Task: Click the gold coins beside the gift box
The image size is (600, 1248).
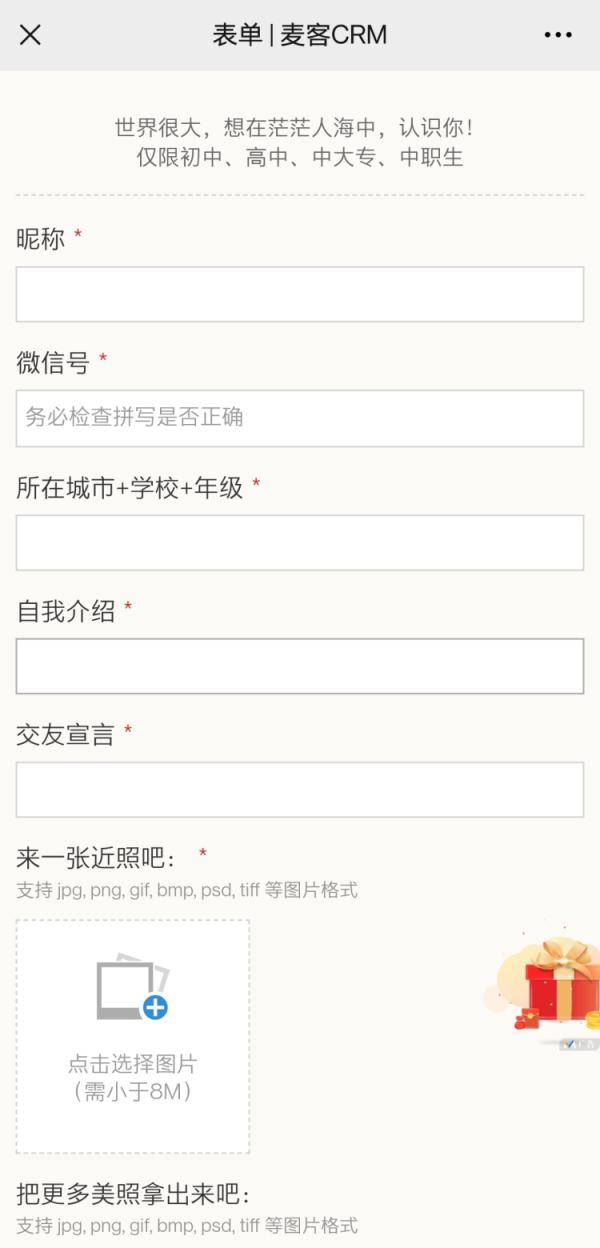Action: 592,1020
